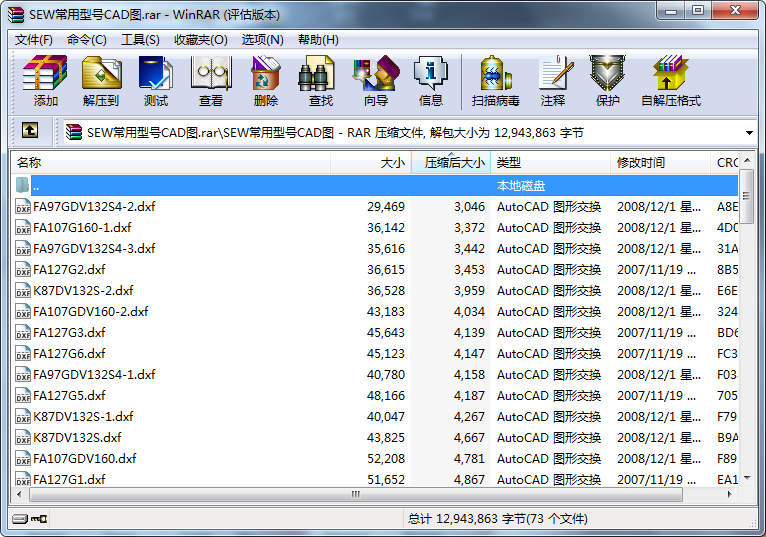
Task: Select file FA127G1.dxf
Action: click(69, 480)
